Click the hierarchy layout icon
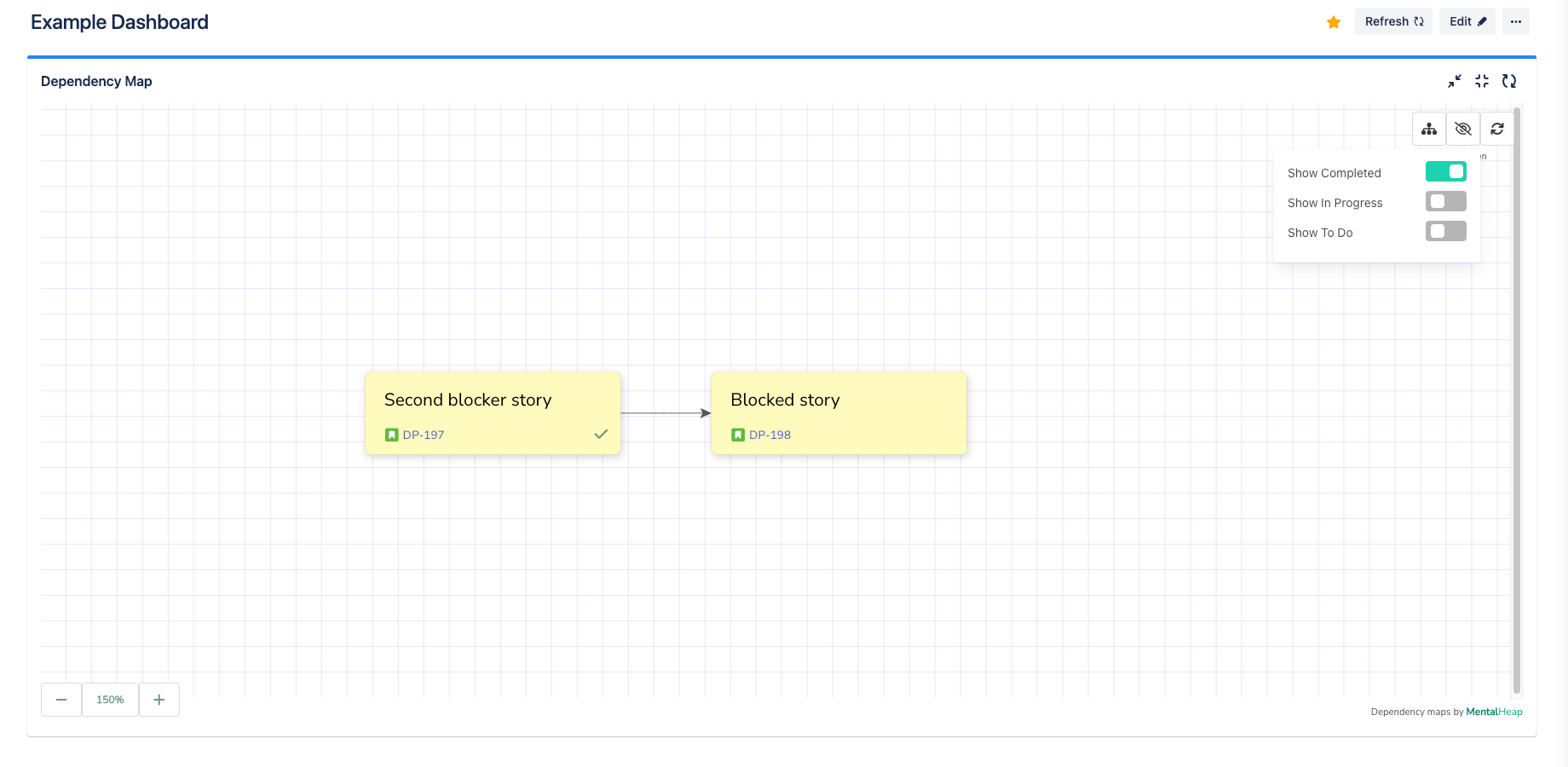1568x767 pixels. pyautogui.click(x=1429, y=129)
